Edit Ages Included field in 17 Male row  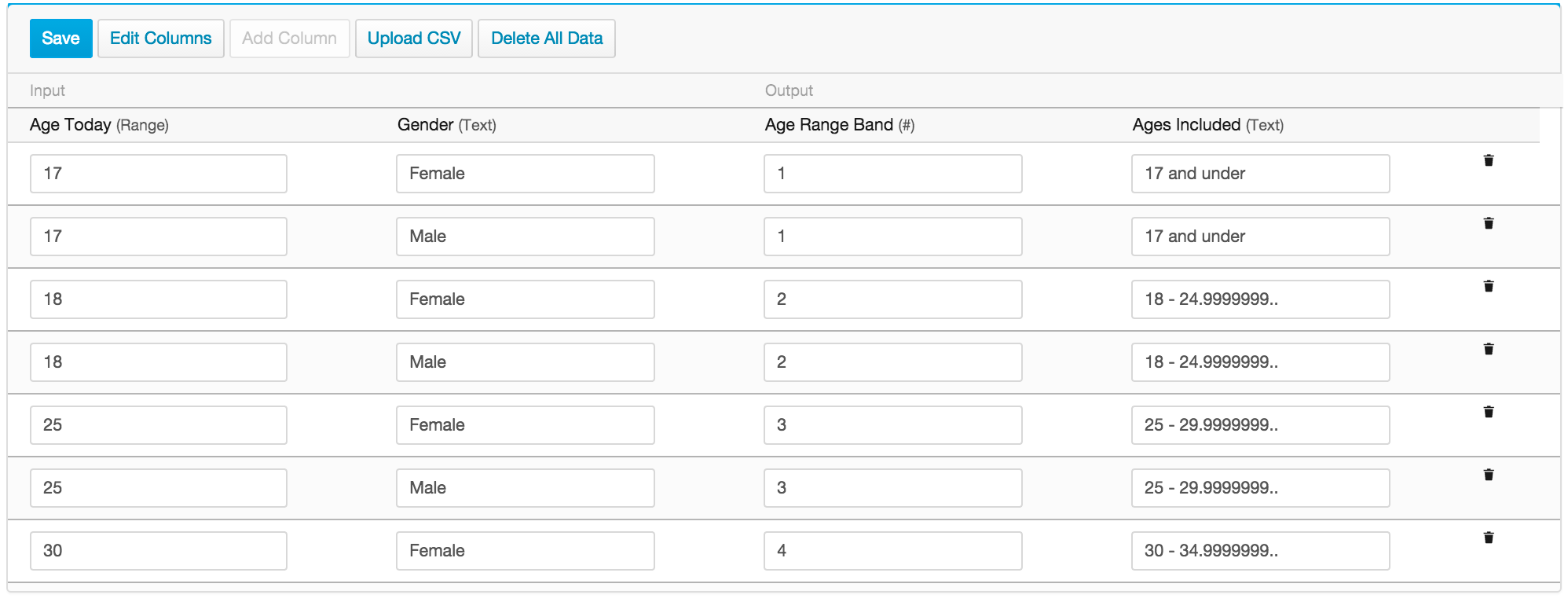(x=1261, y=237)
